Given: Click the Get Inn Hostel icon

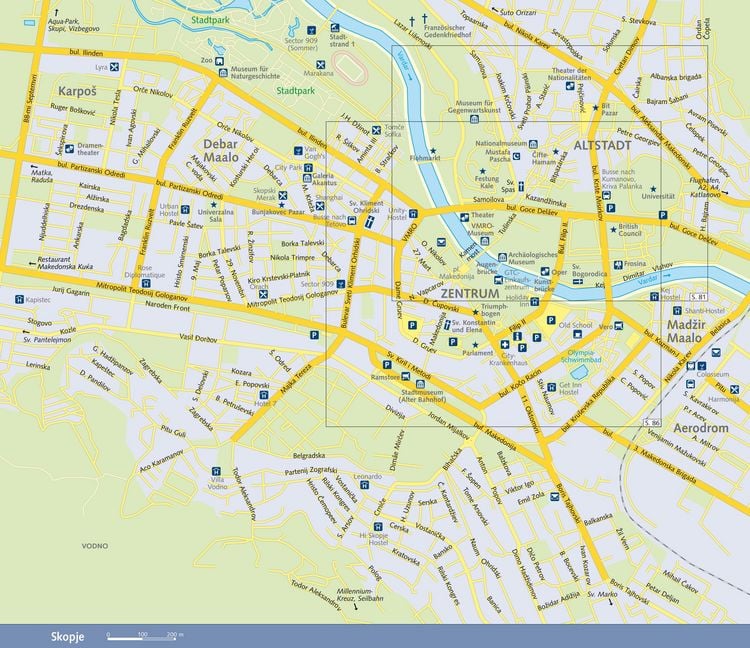Looking at the screenshot, I should pos(551,386).
